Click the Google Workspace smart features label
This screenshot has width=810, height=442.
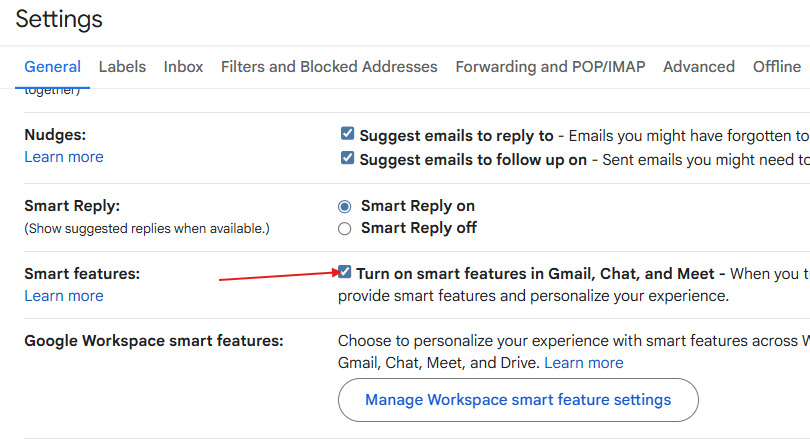(154, 341)
